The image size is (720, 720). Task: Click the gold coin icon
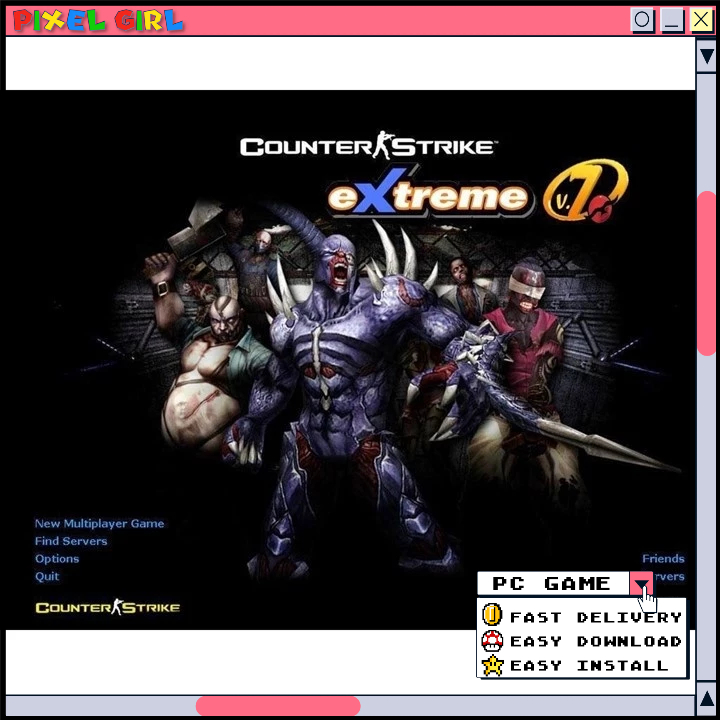pyautogui.click(x=492, y=615)
